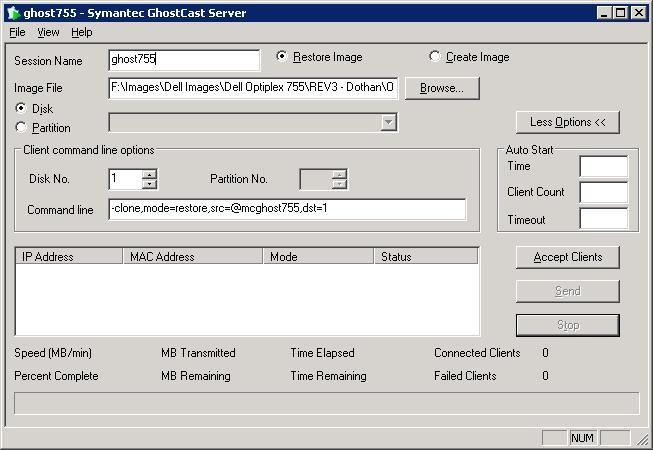Click the GhostCast Server title bar icon
The image size is (653, 450).
pyautogui.click(x=14, y=13)
